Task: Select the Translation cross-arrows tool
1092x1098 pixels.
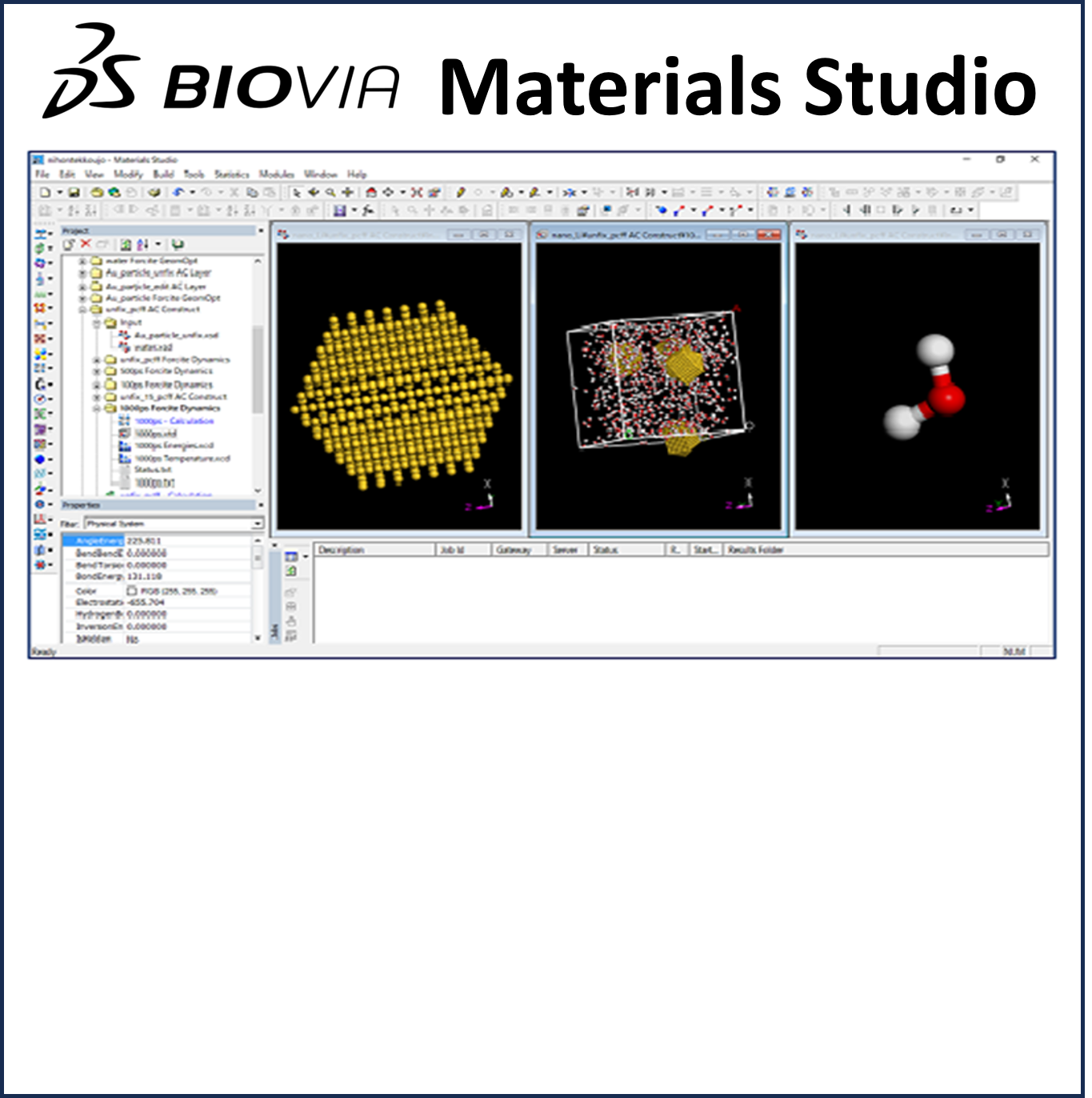Action: tap(348, 193)
